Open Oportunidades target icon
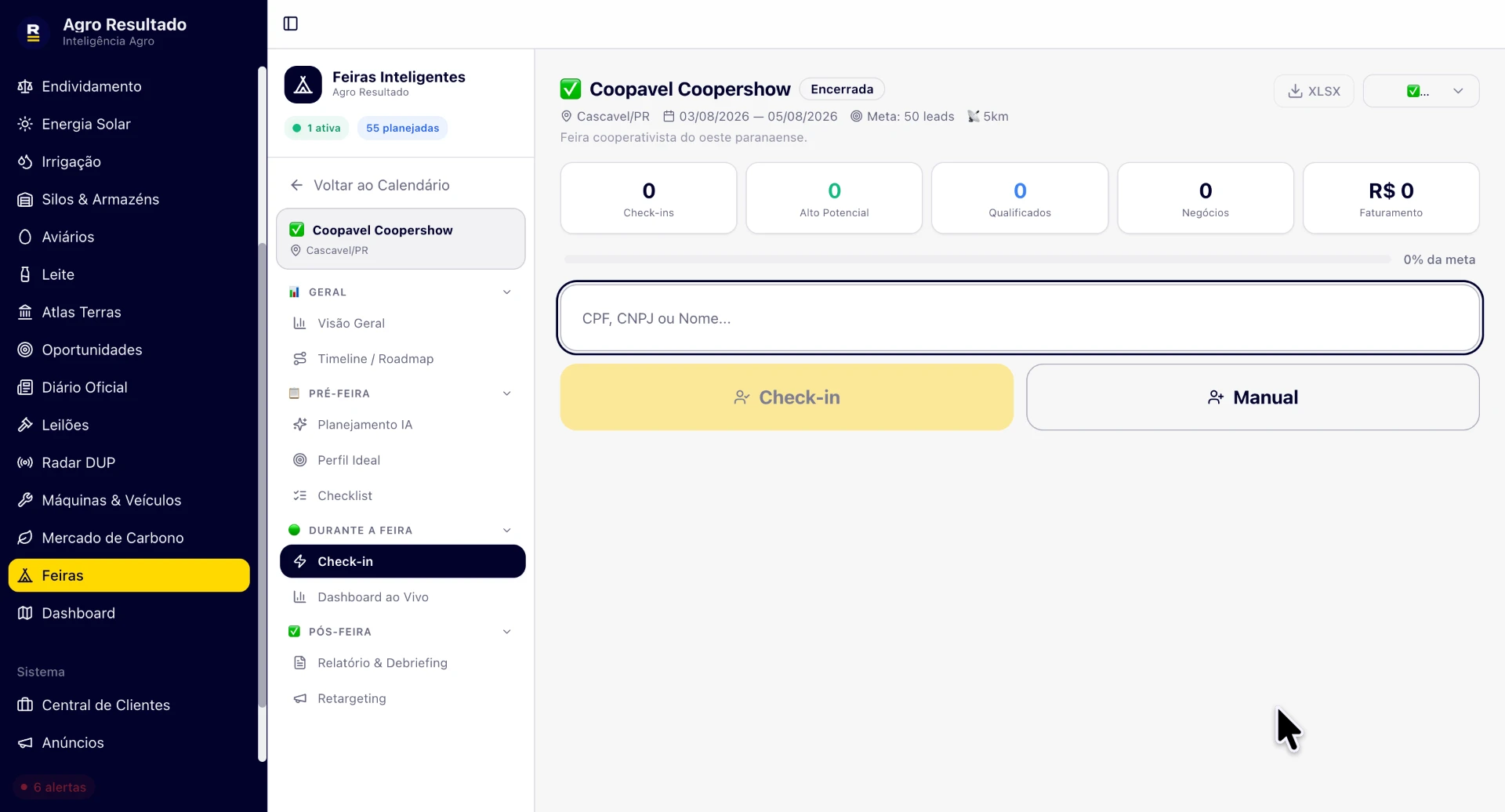Image resolution: width=1505 pixels, height=812 pixels. (25, 350)
